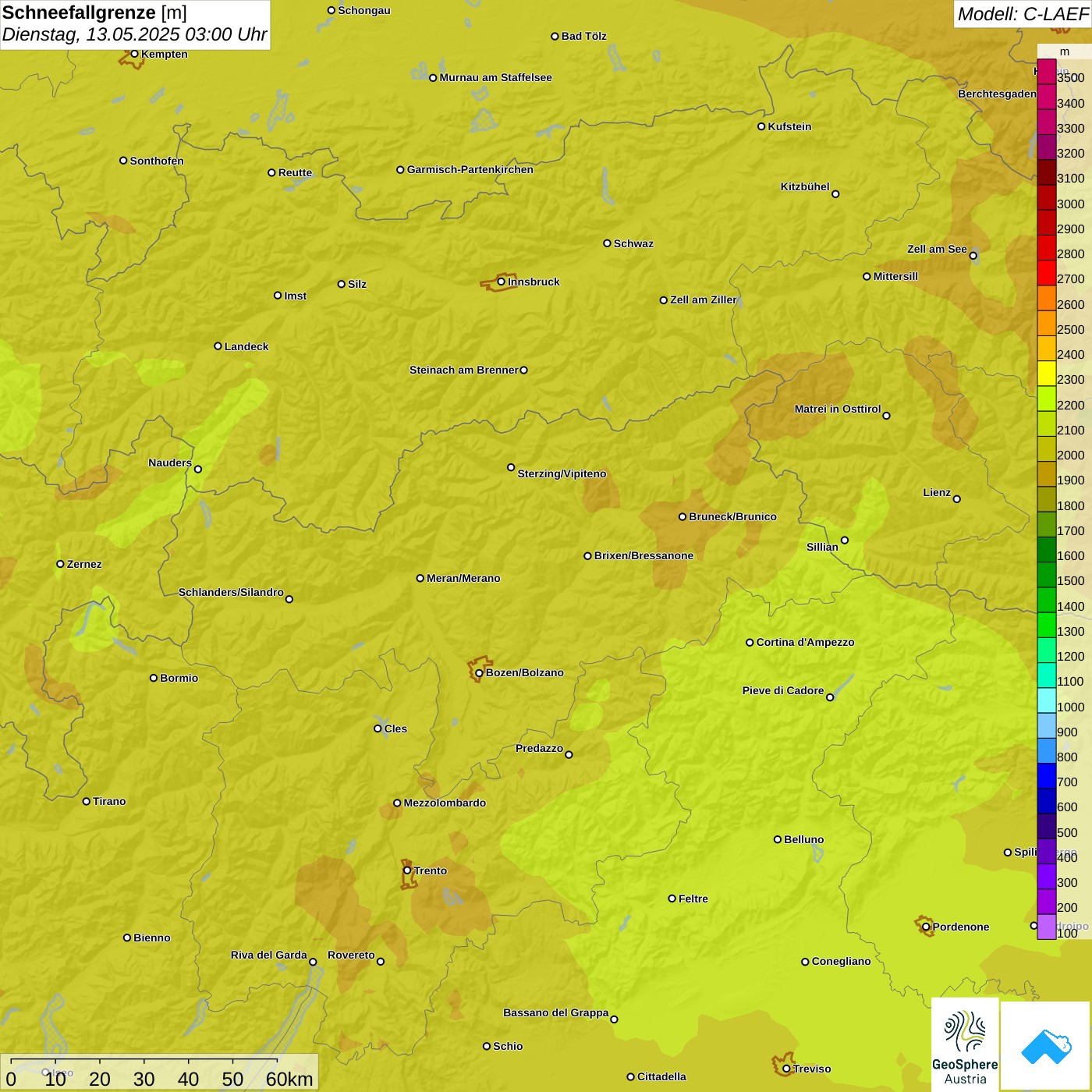
Task: Click the Cles location dot
Action: click(x=378, y=729)
